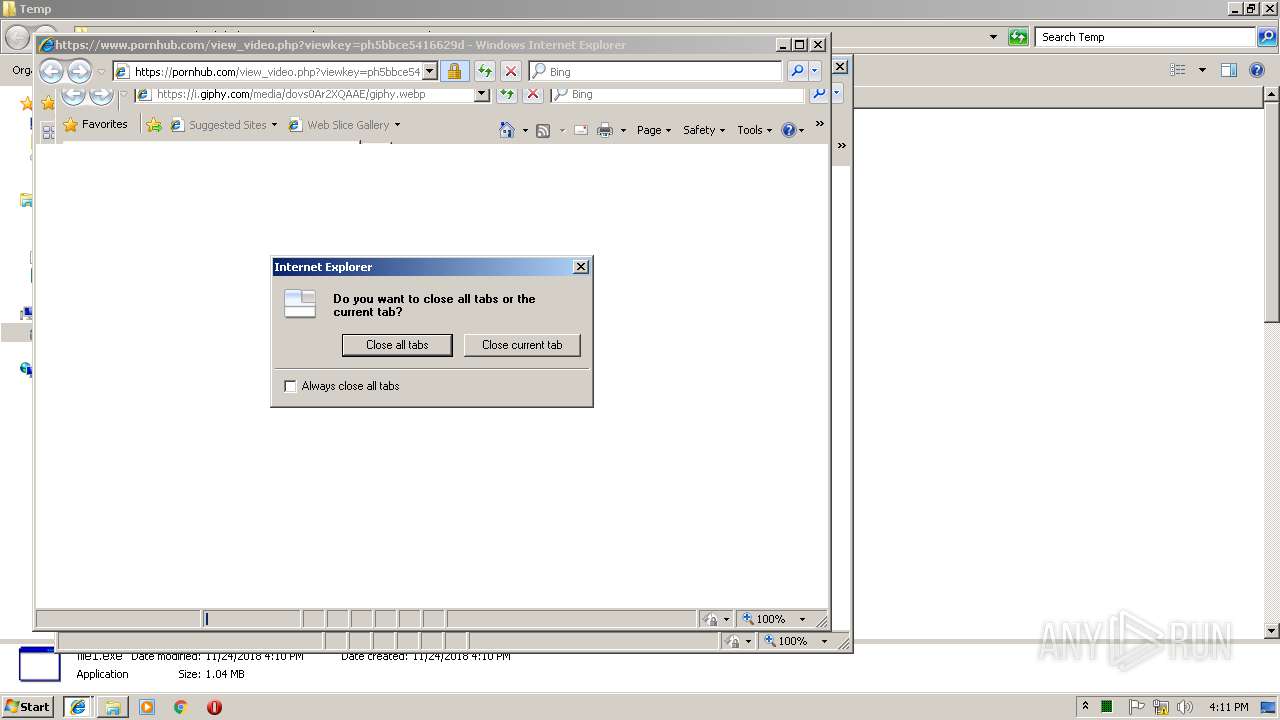Screen dimensions: 1280x720
Task: Expand the front window zoom dropdown arrow
Action: [802, 619]
